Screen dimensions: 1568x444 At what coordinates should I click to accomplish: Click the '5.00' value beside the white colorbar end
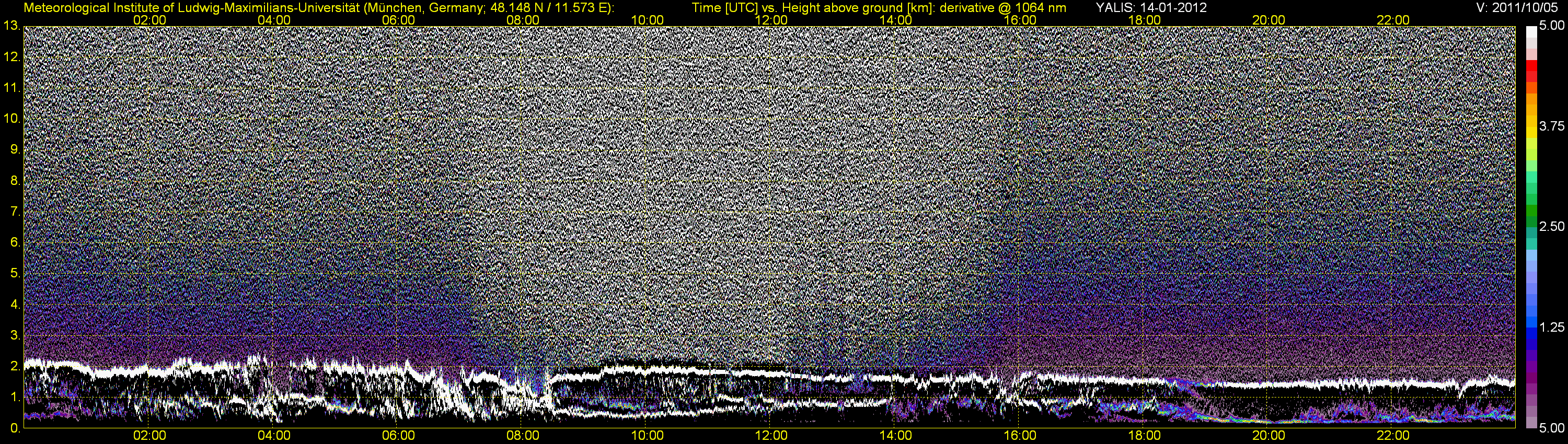click(1552, 26)
